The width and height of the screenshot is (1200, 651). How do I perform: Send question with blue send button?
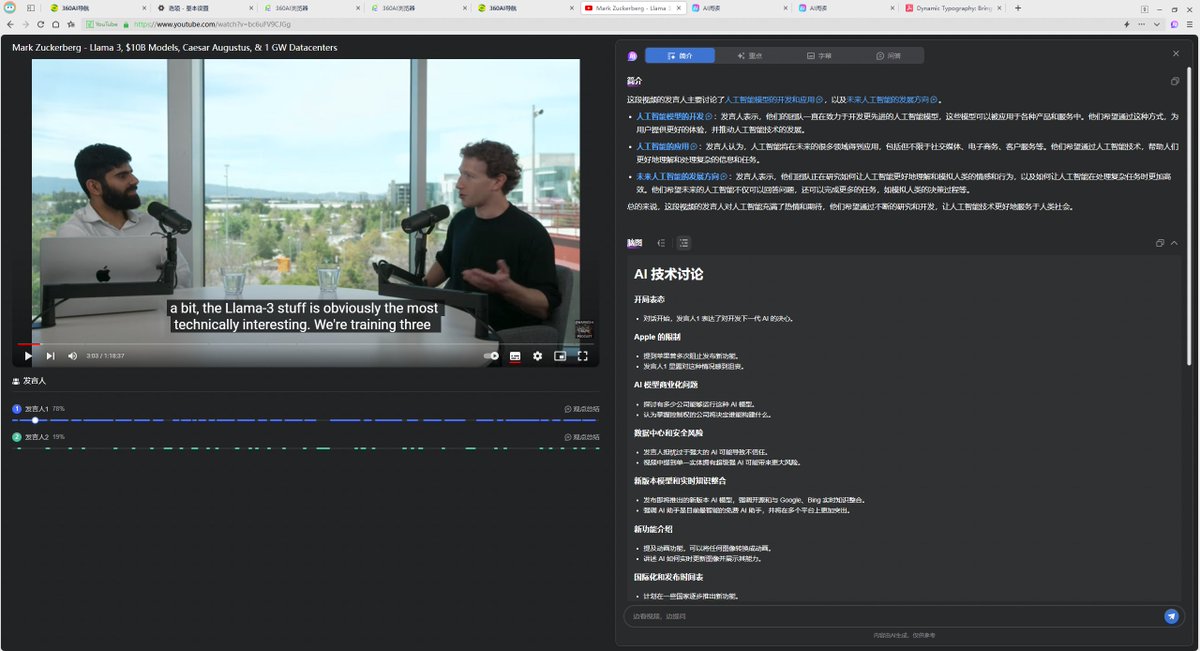(x=1171, y=616)
